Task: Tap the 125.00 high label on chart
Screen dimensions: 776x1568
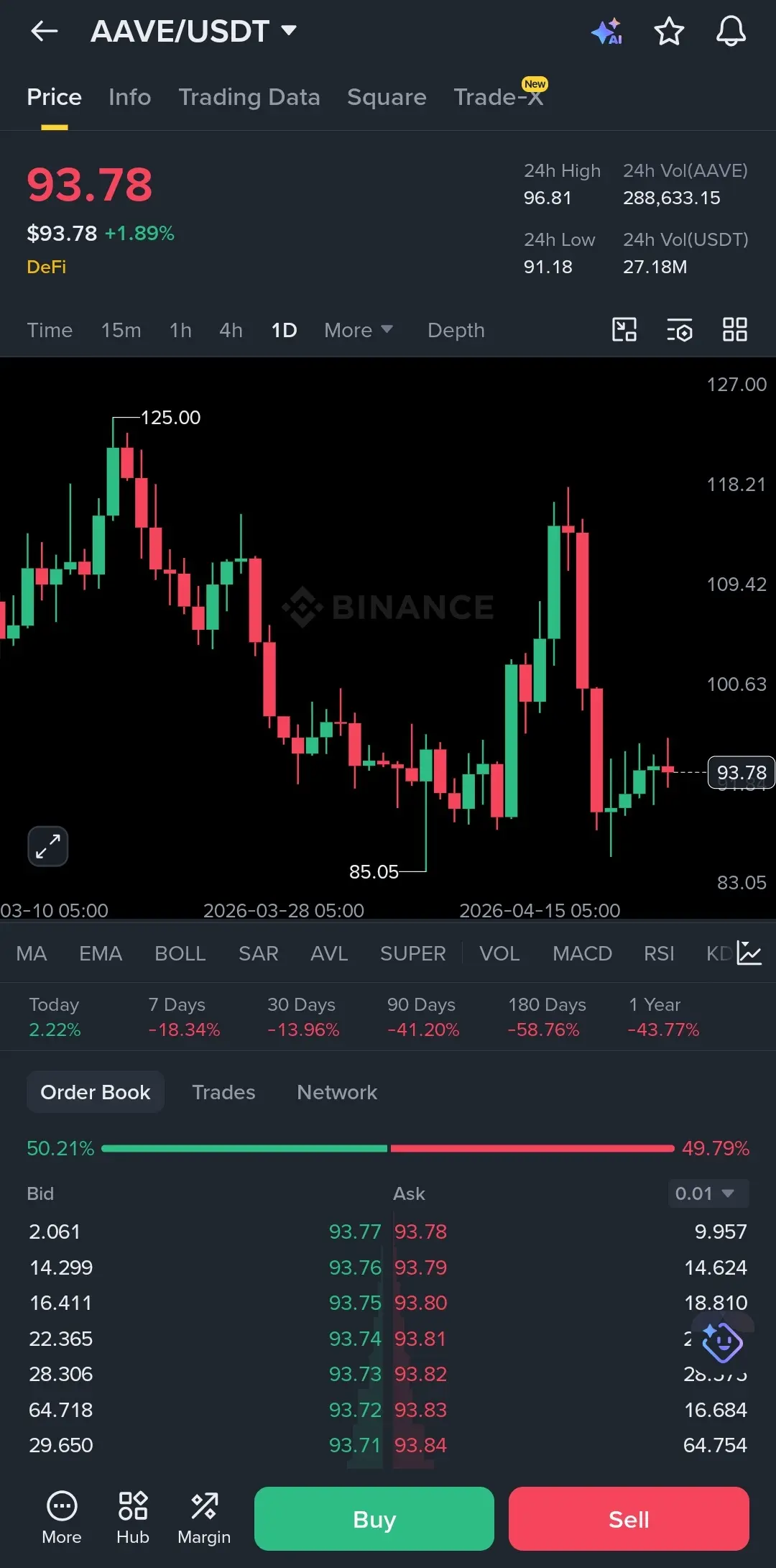Action: [170, 418]
